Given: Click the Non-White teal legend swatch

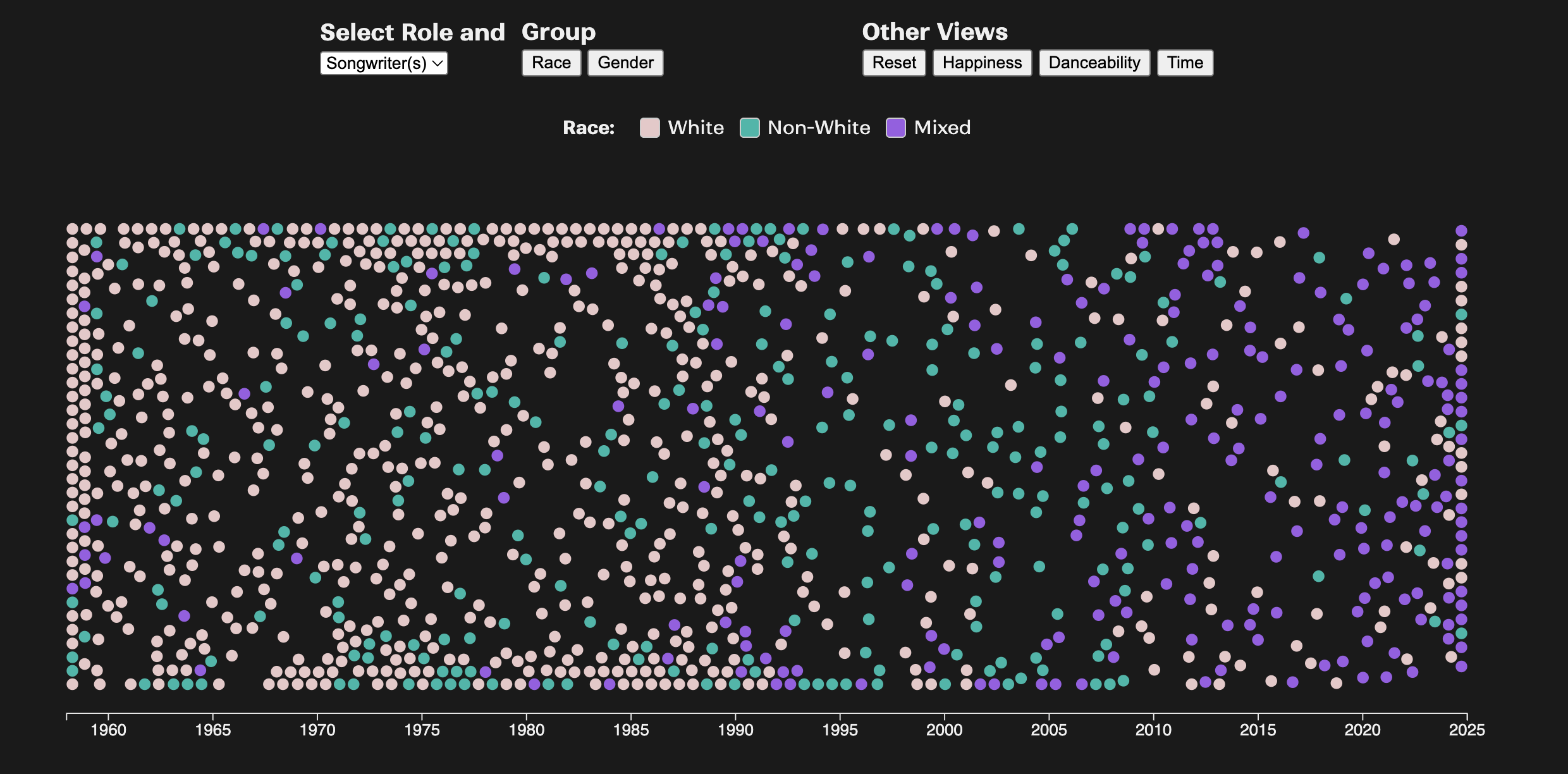Looking at the screenshot, I should click(x=749, y=128).
